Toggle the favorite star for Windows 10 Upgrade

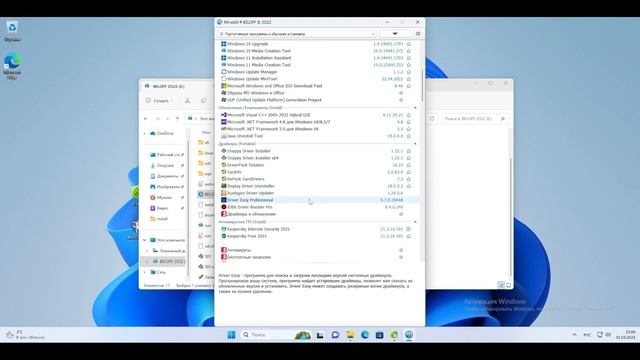click(x=409, y=44)
